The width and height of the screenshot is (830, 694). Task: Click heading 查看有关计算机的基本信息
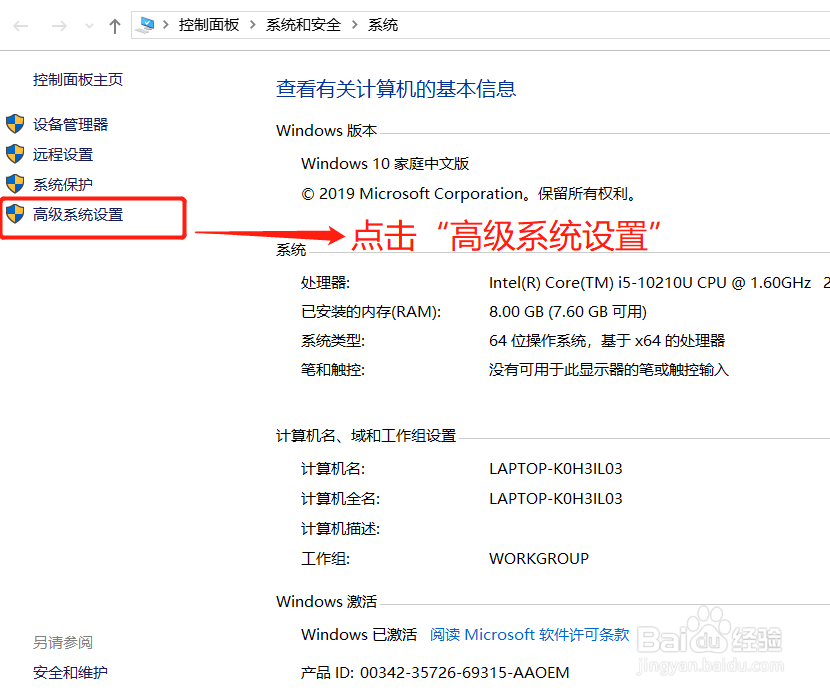396,88
